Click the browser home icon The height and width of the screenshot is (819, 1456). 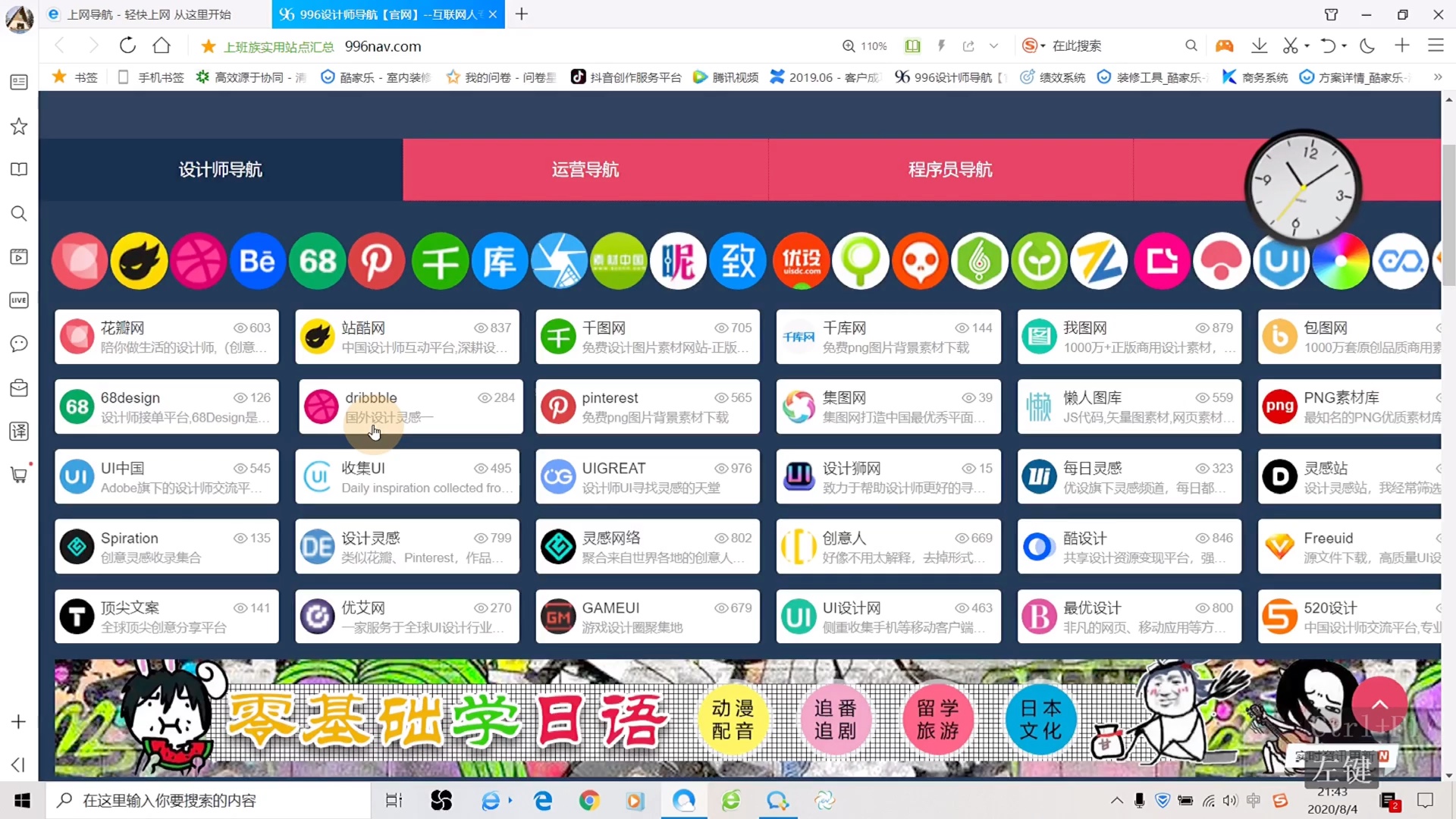point(162,45)
